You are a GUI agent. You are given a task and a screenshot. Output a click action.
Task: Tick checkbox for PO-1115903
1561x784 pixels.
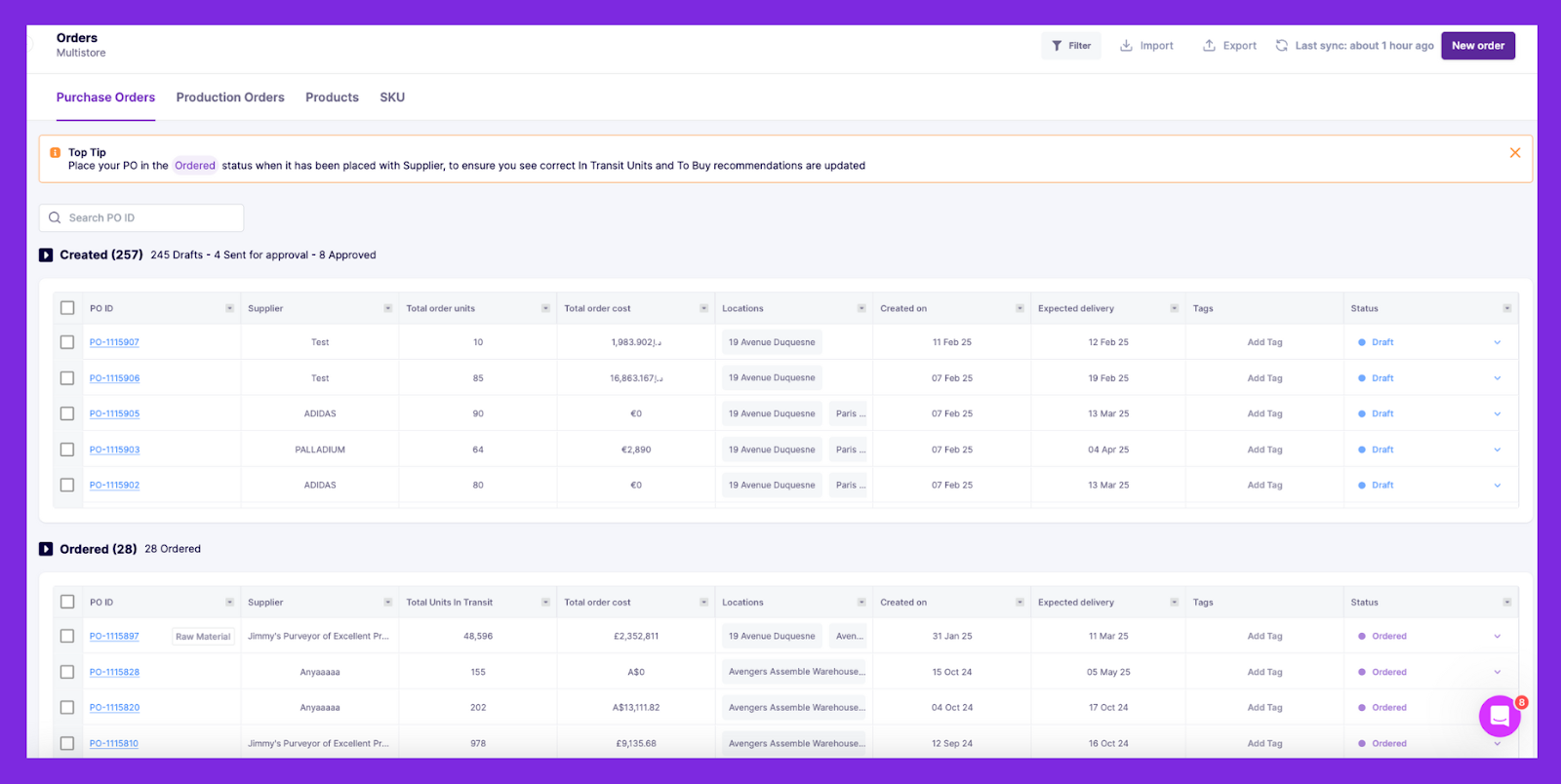point(67,450)
